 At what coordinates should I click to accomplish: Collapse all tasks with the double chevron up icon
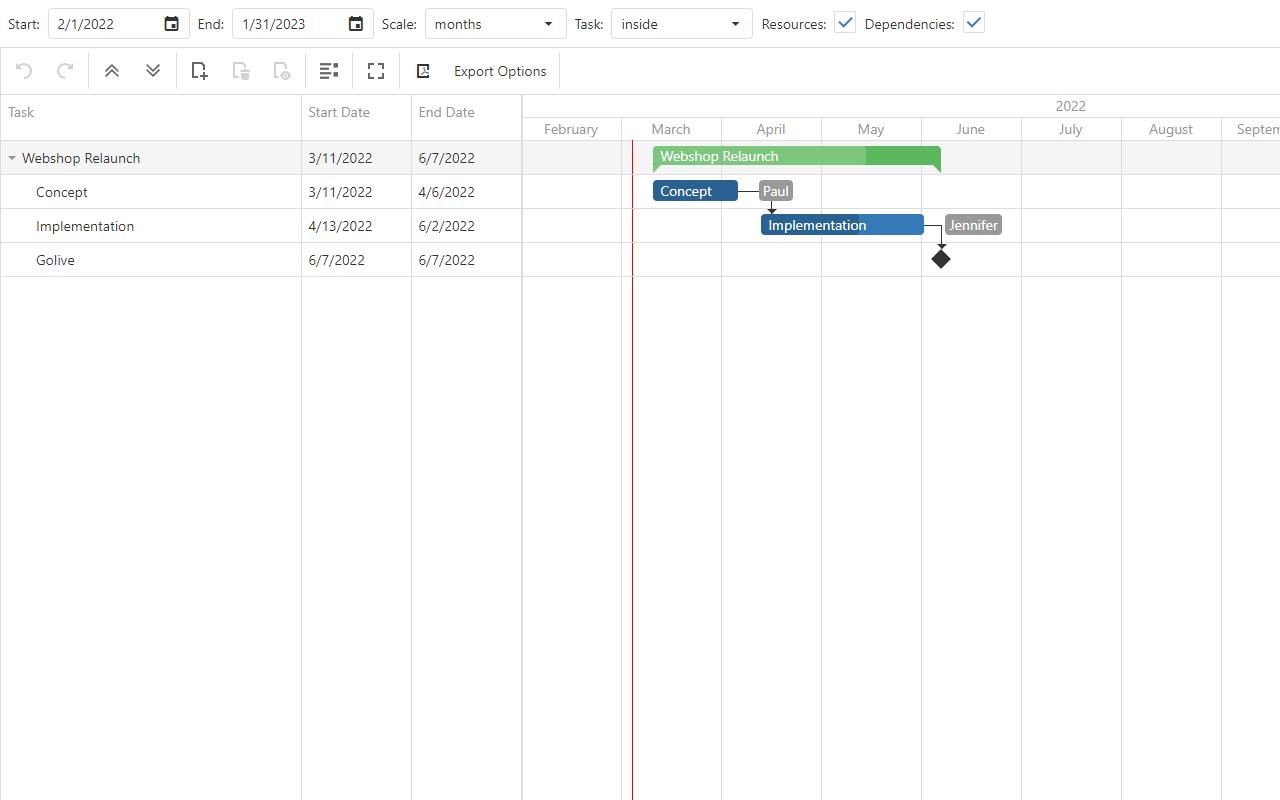(x=111, y=71)
